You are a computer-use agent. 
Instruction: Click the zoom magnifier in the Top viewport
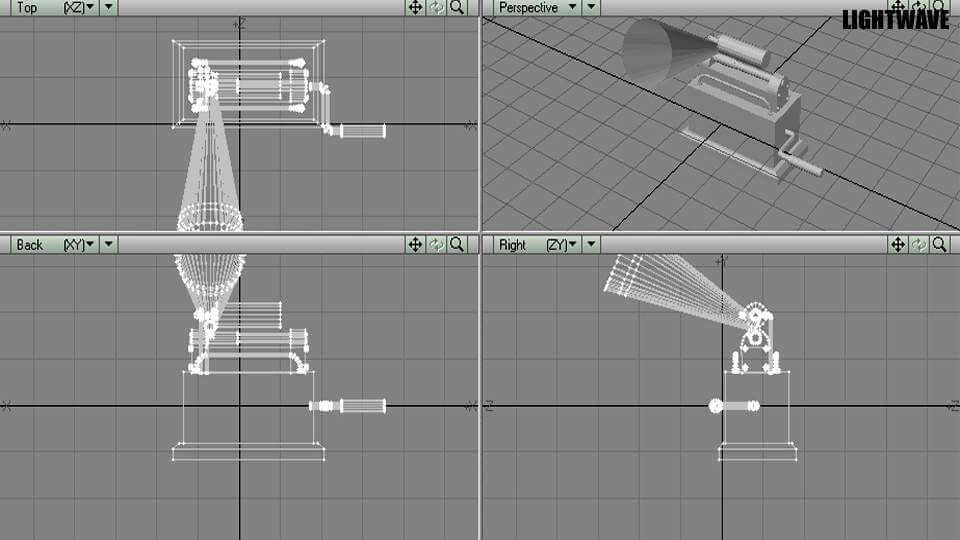tap(457, 7)
